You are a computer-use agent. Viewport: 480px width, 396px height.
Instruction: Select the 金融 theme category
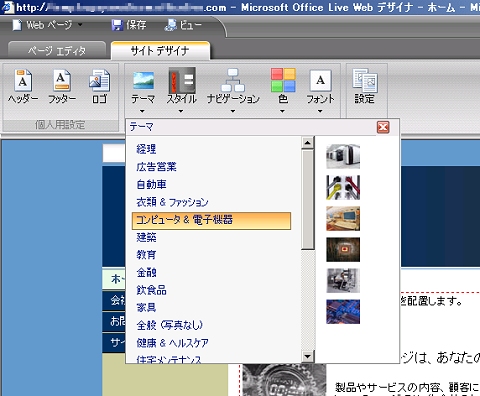146,272
